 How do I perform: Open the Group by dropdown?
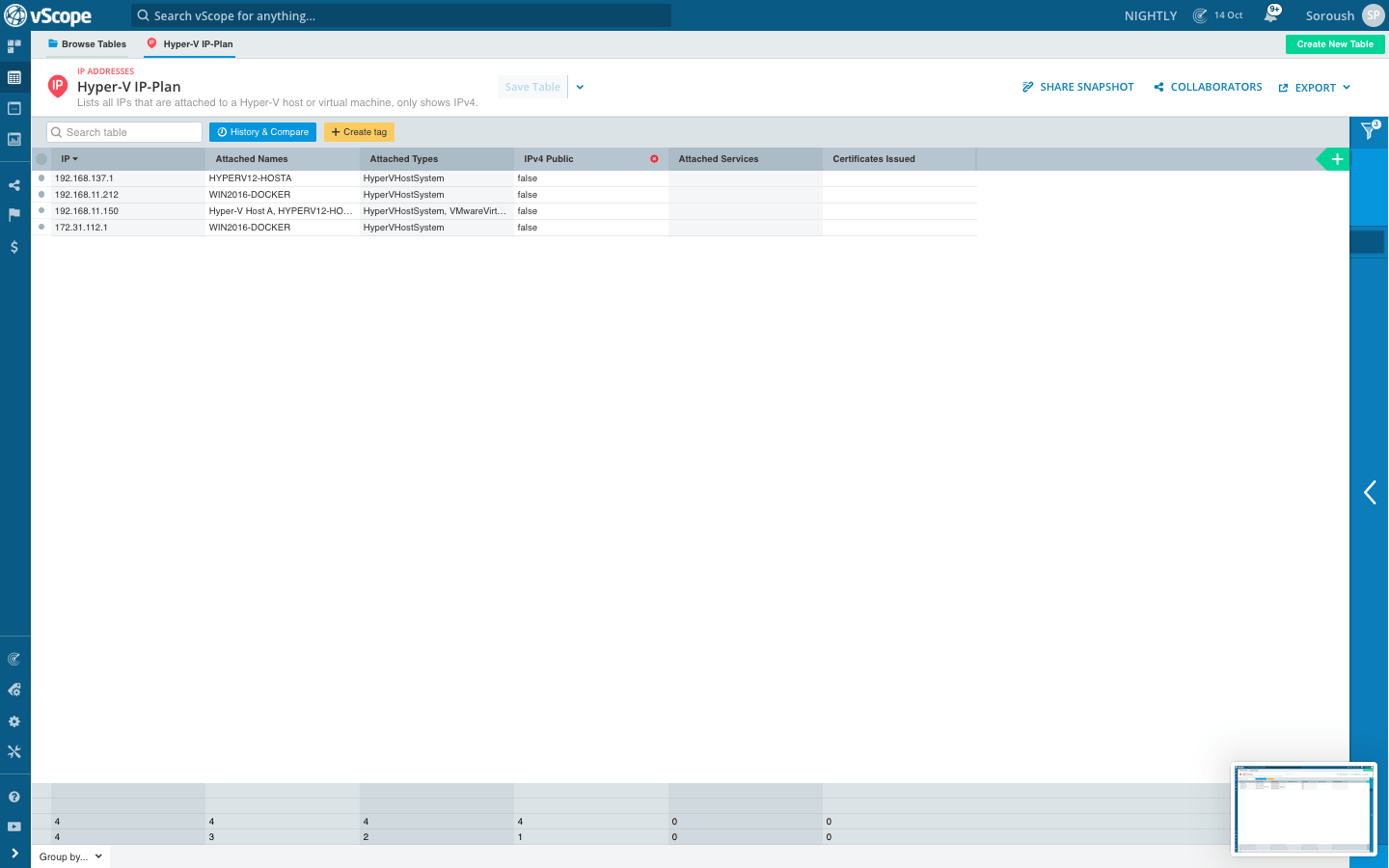70,856
